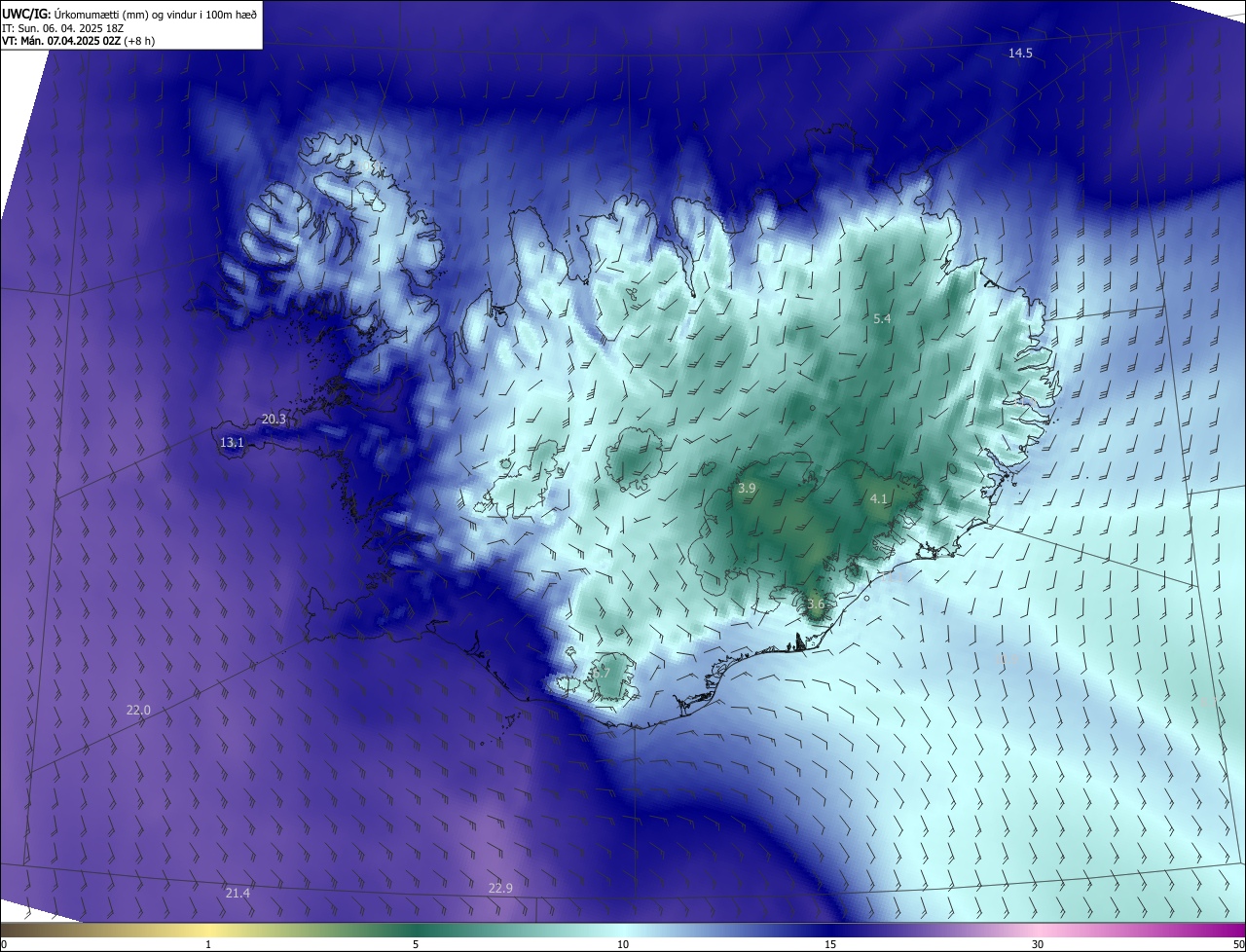Click the colorbar tick label 15
The image size is (1246, 952).
point(830,944)
